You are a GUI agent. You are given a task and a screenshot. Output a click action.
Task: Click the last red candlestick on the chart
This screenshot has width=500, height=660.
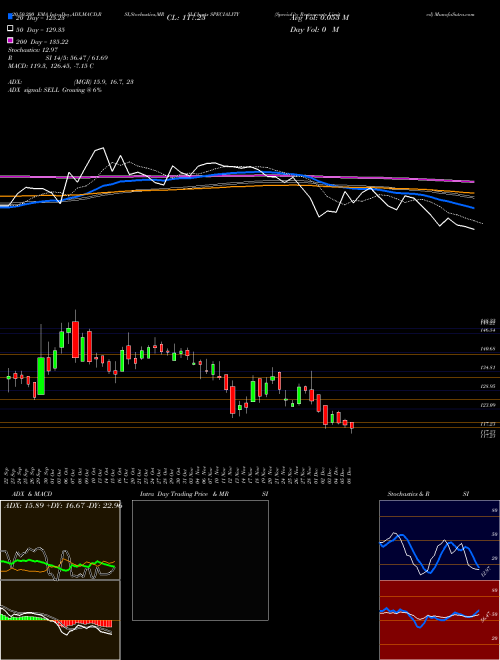point(352,426)
